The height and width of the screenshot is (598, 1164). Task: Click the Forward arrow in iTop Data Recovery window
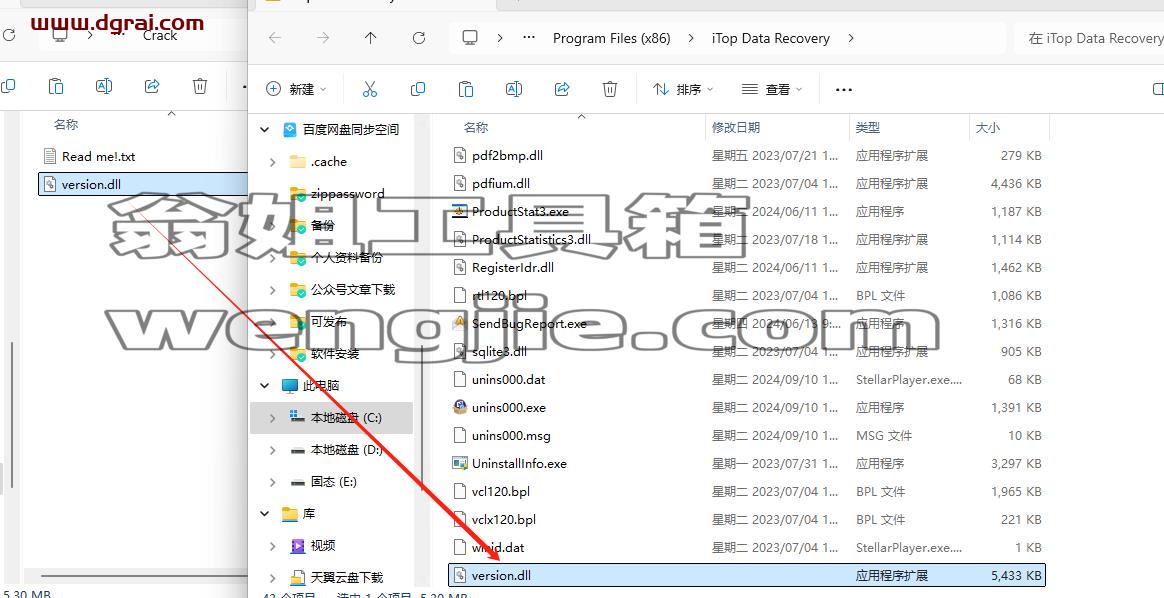(322, 38)
